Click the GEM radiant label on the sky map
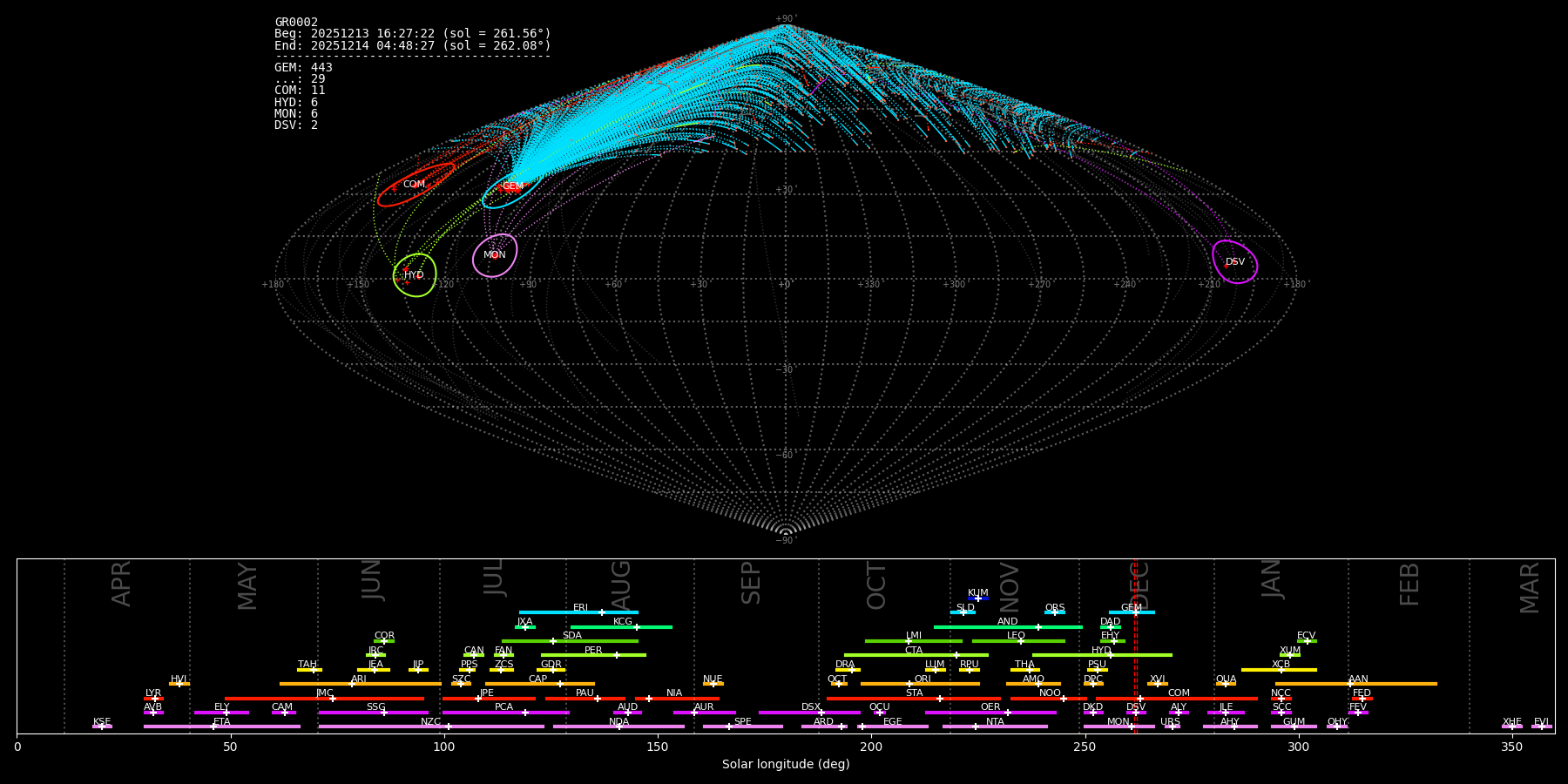1568x784 pixels. (513, 186)
